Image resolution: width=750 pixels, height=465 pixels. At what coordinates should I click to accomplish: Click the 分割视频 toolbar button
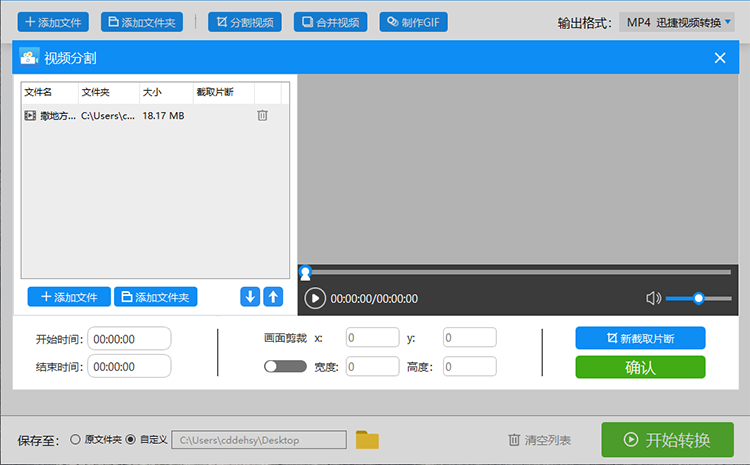[x=245, y=22]
